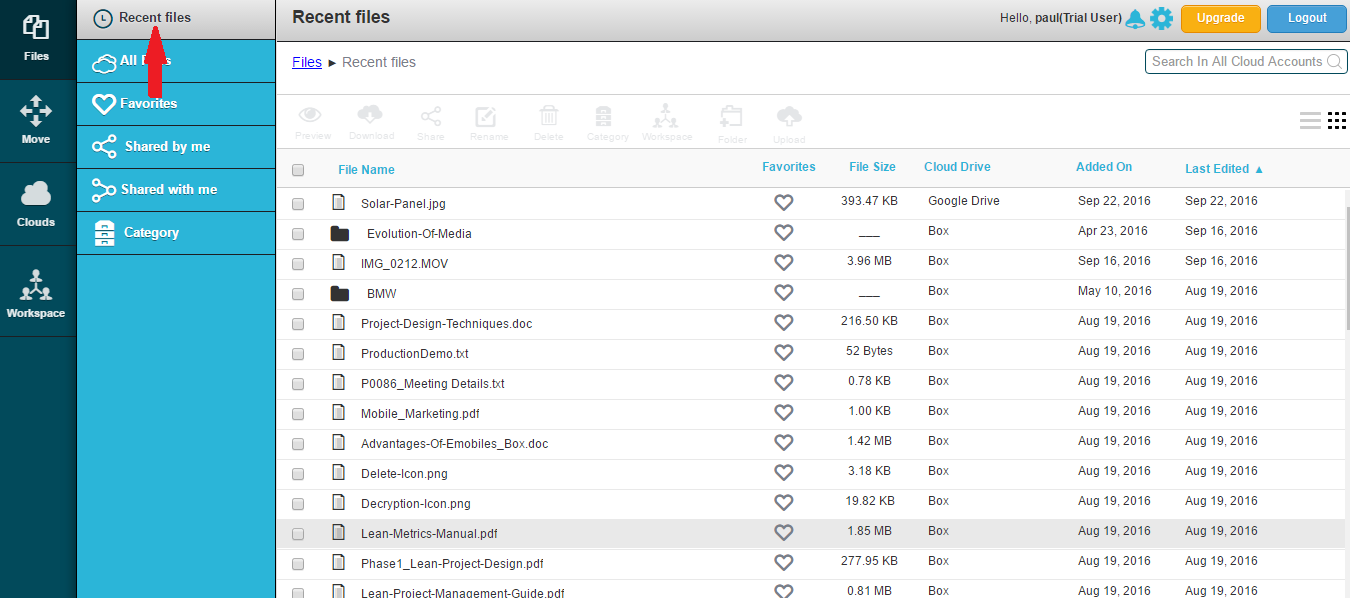Favorite Solar-Panel.jpg with heart icon
The height and width of the screenshot is (598, 1350).
tap(784, 203)
